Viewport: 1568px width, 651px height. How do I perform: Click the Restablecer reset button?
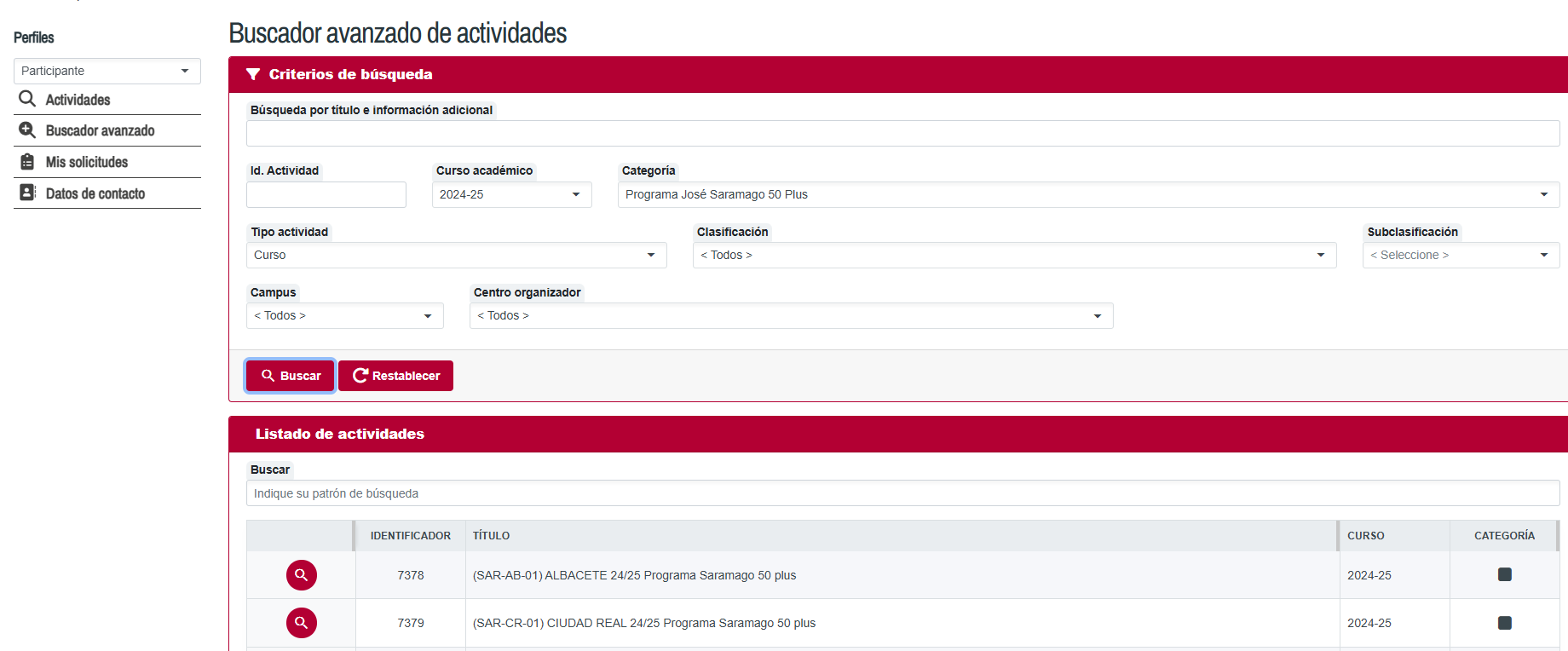click(x=395, y=376)
